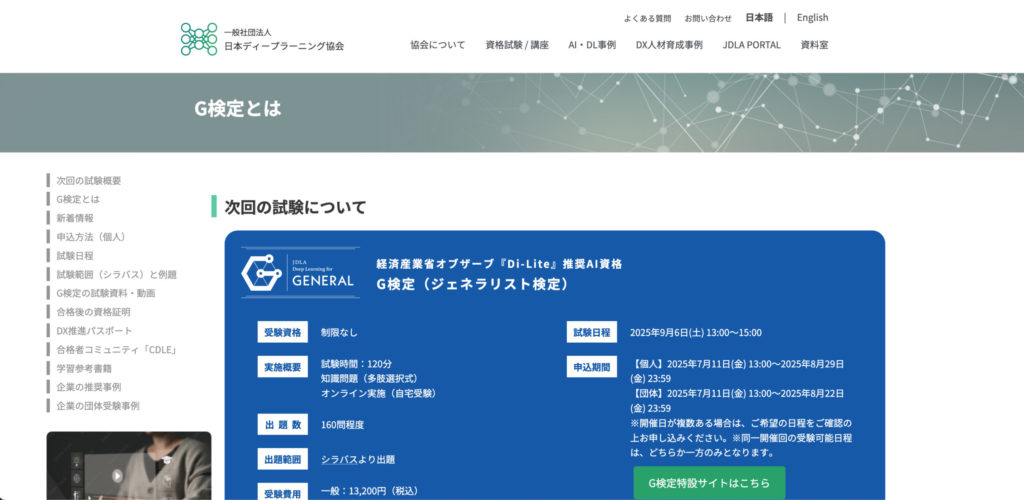Open G検定の試験資料・動画 sidebar link

[x=106, y=293]
